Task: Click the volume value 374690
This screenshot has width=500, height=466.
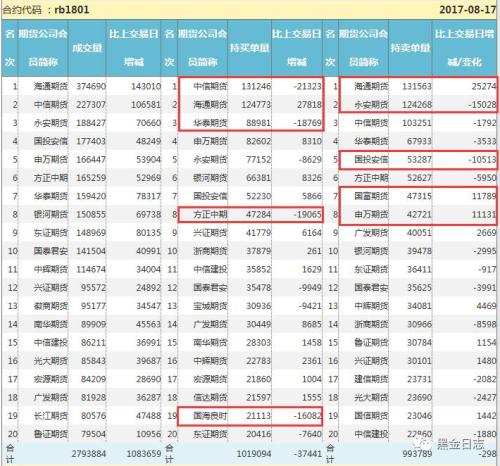Action: (x=91, y=86)
